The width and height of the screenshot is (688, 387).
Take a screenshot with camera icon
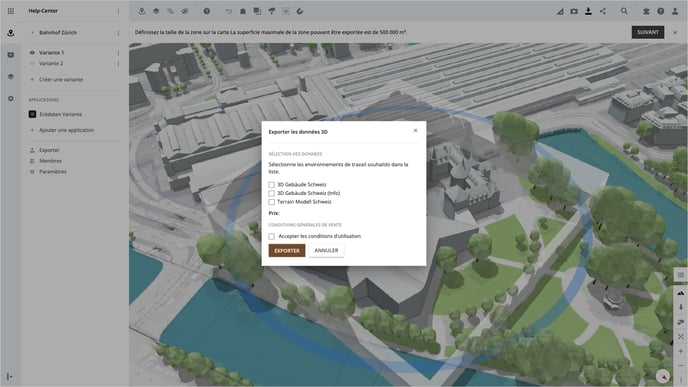574,11
